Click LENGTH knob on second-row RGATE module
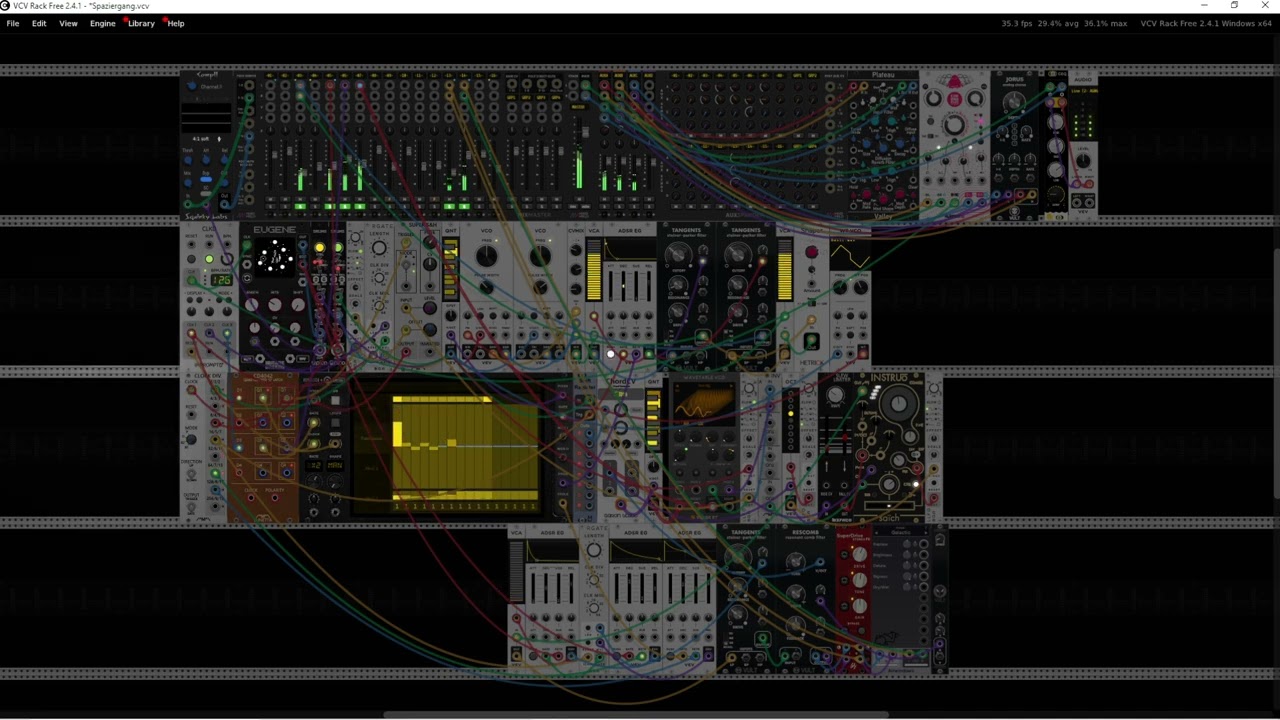 coord(379,249)
